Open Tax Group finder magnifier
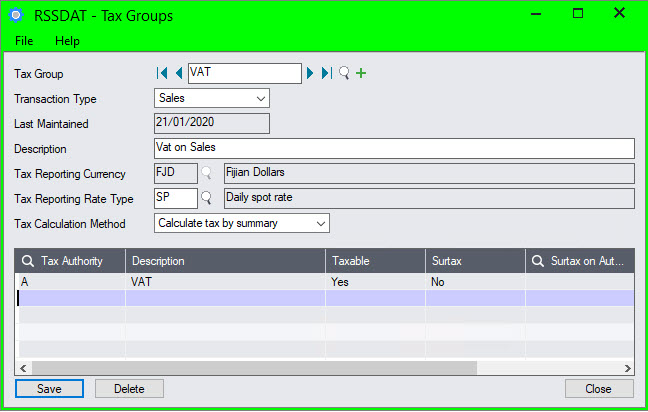This screenshot has height=412, width=648. pos(344,73)
